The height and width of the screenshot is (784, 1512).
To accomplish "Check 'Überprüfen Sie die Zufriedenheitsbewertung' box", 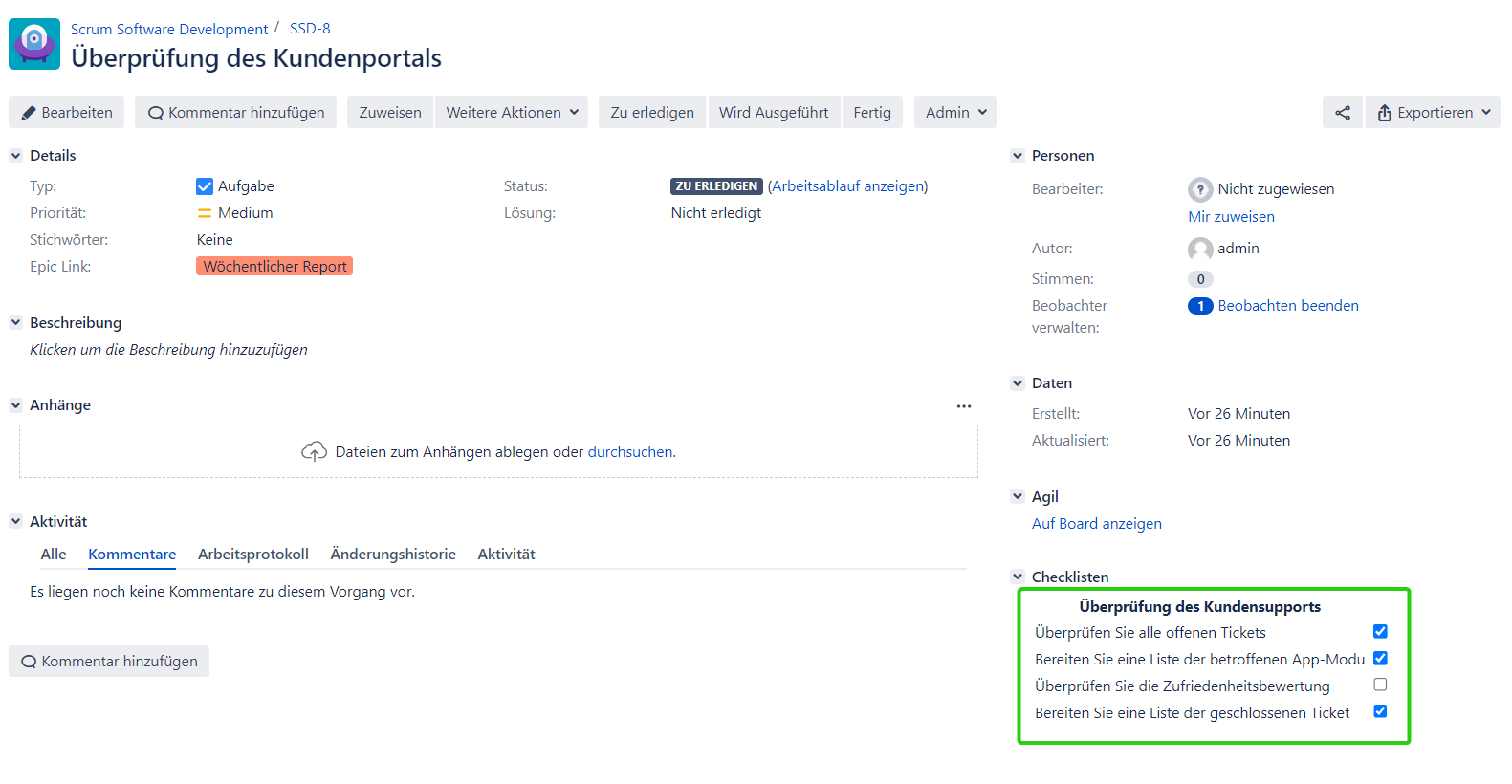I will coord(1380,685).
